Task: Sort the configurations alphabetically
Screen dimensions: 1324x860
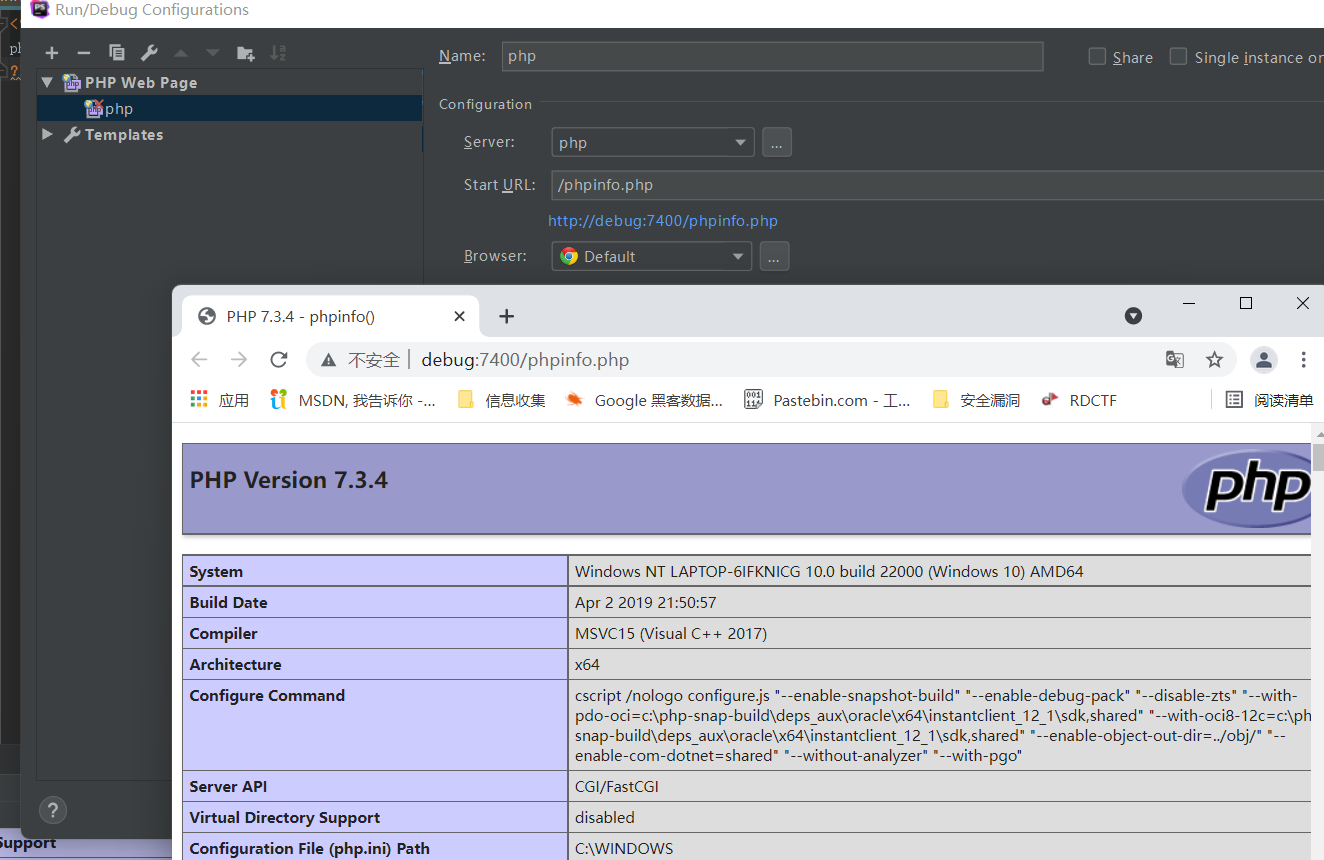Action: pyautogui.click(x=278, y=53)
